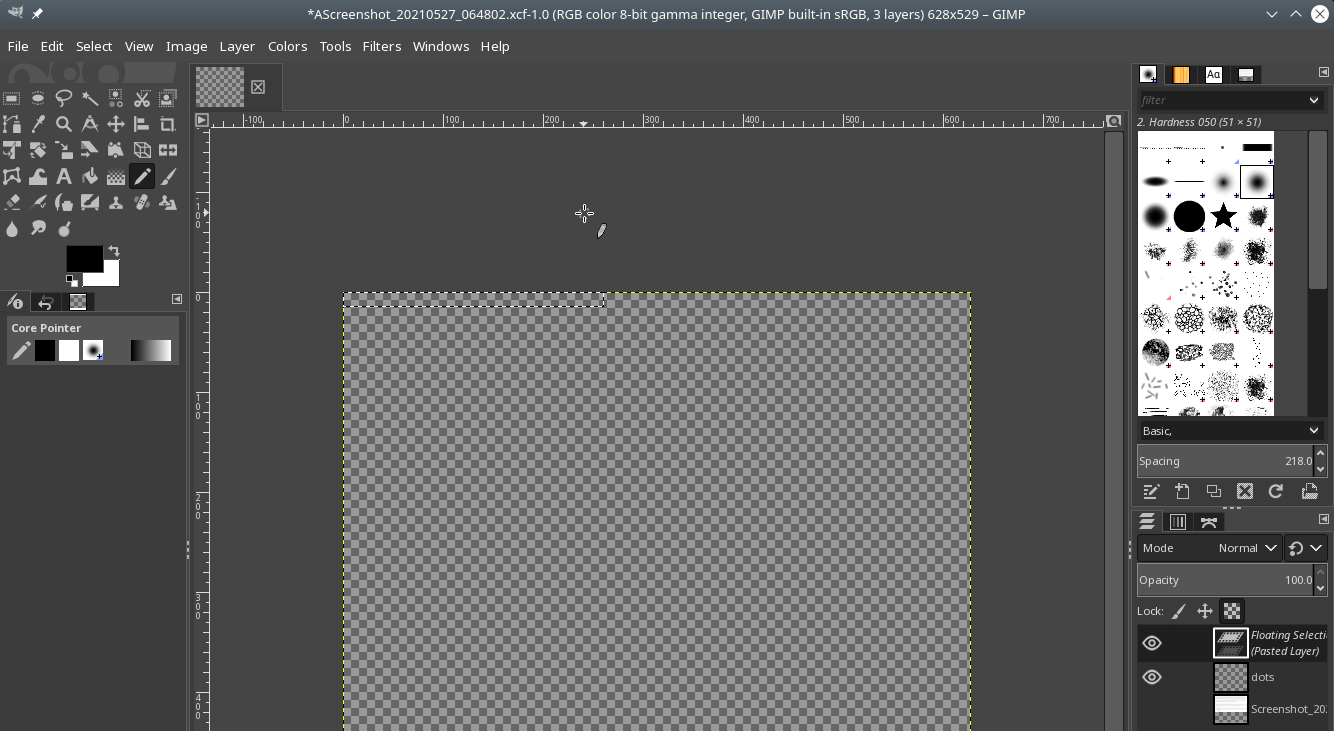Viewport: 1334px width, 731px height.
Task: Open the Filters menu
Action: click(x=382, y=46)
